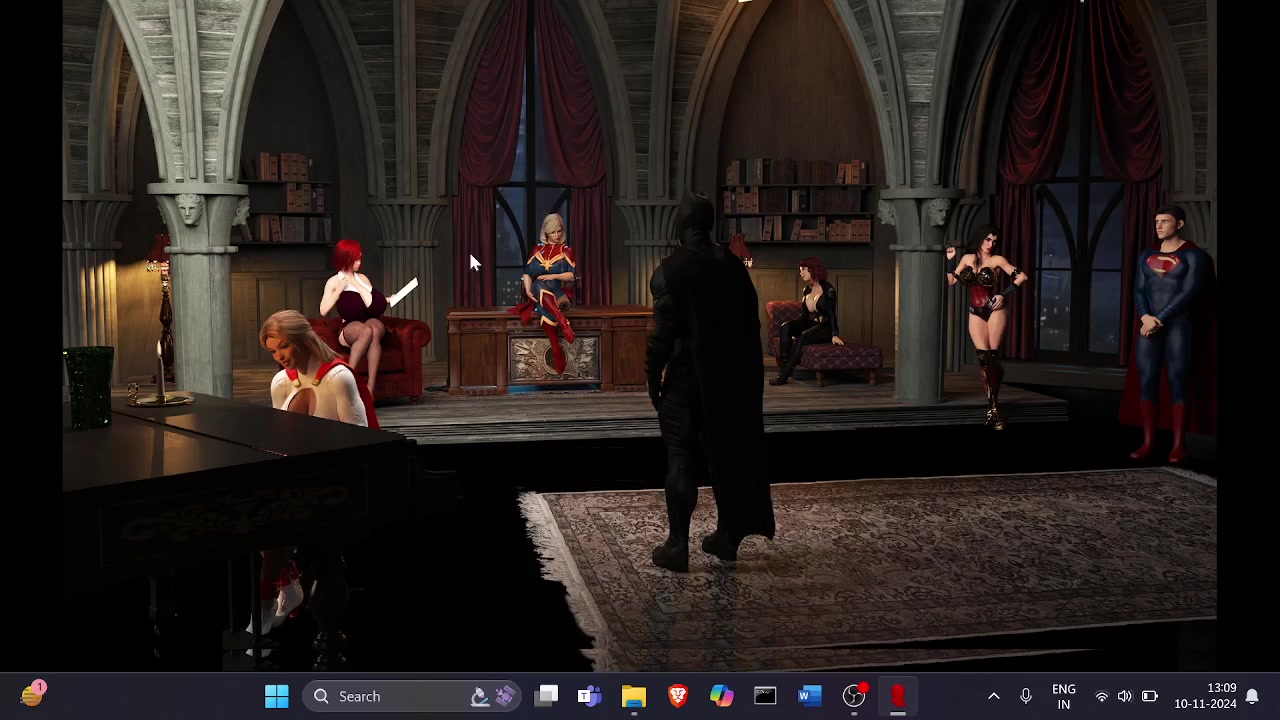
Task: Open the Terminal app in the taskbar
Action: pos(765,696)
